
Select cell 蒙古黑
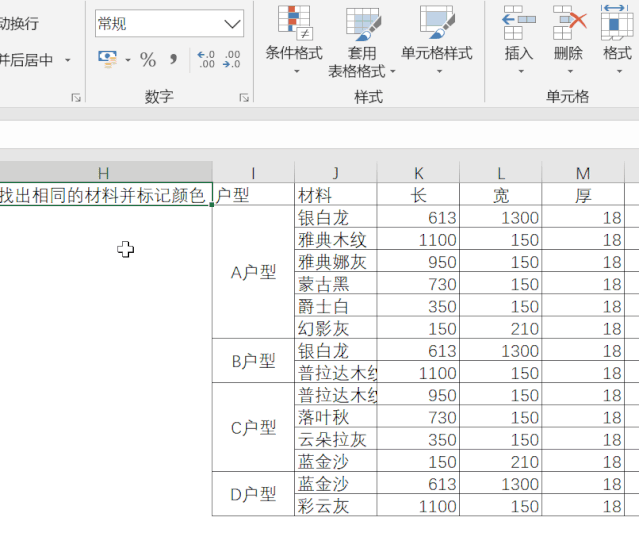click(336, 284)
